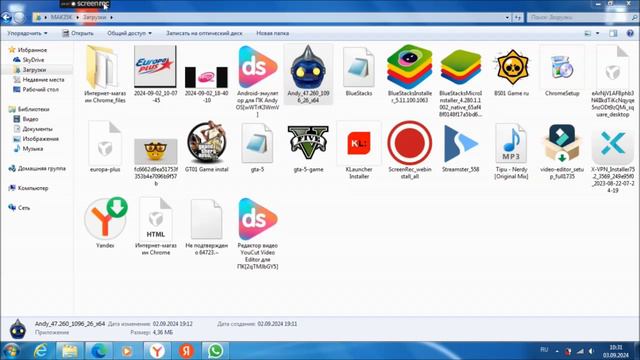Select the GT01 Game instal icon
This screenshot has width=640, height=360.
pyautogui.click(x=206, y=142)
